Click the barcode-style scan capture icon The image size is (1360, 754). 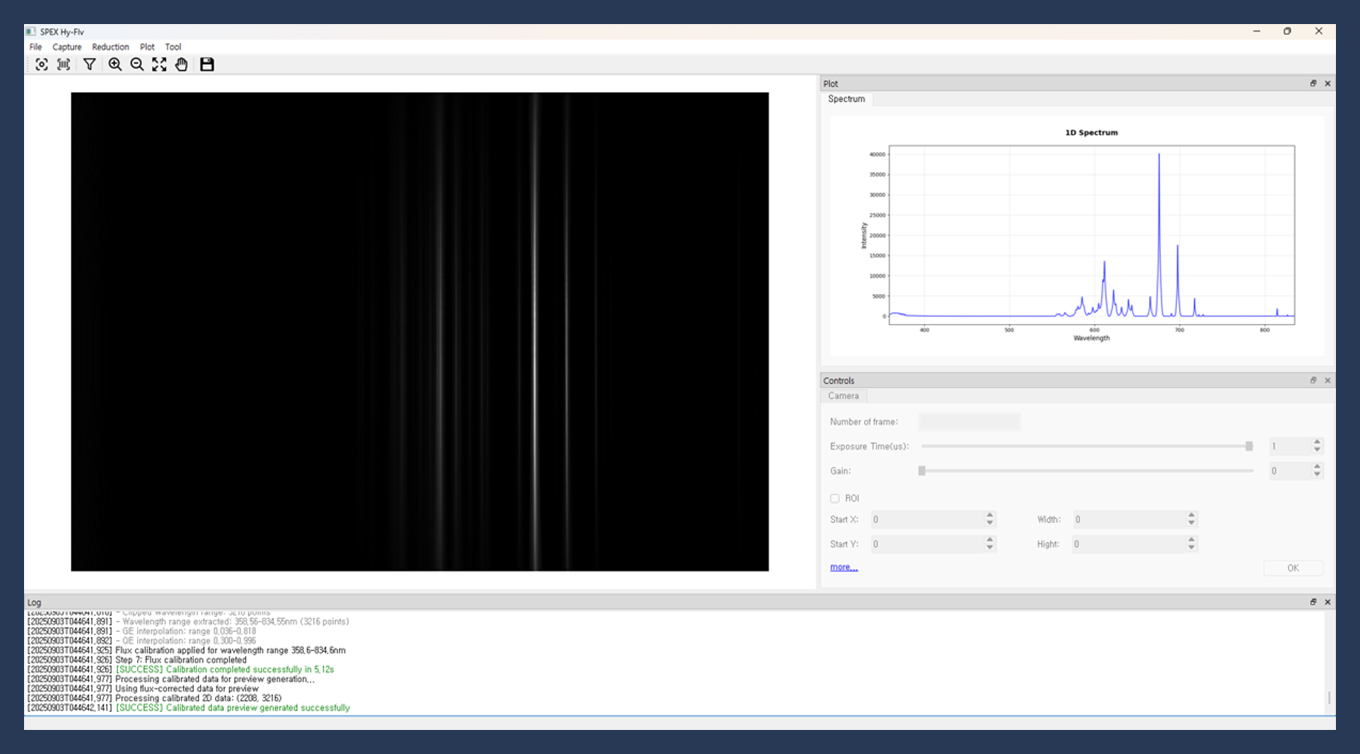click(63, 64)
